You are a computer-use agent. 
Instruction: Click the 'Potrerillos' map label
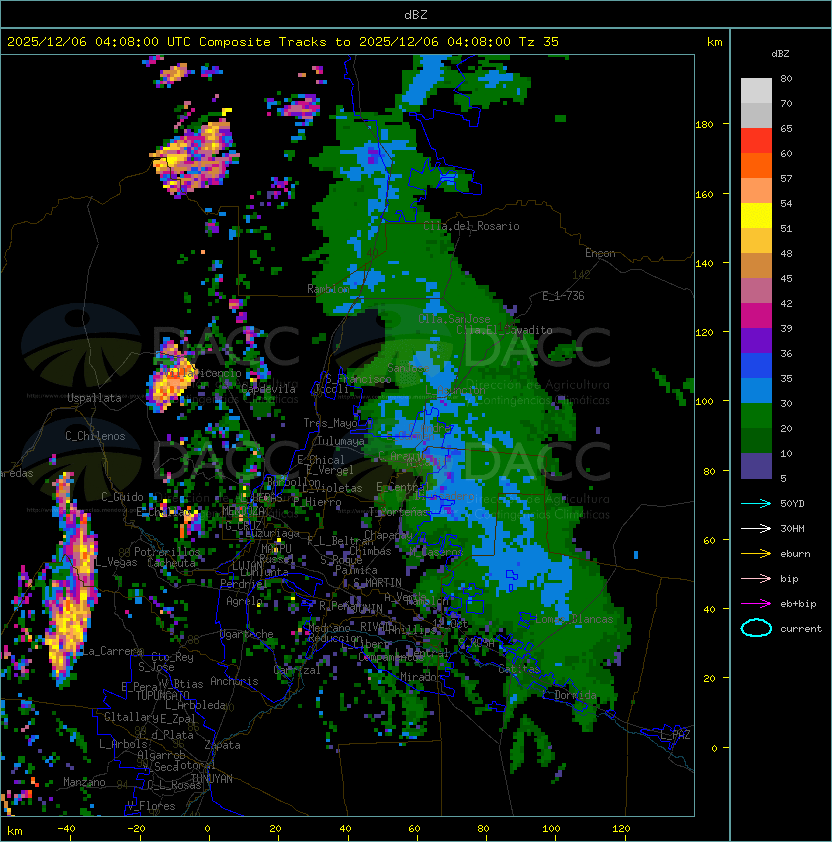pos(167,552)
